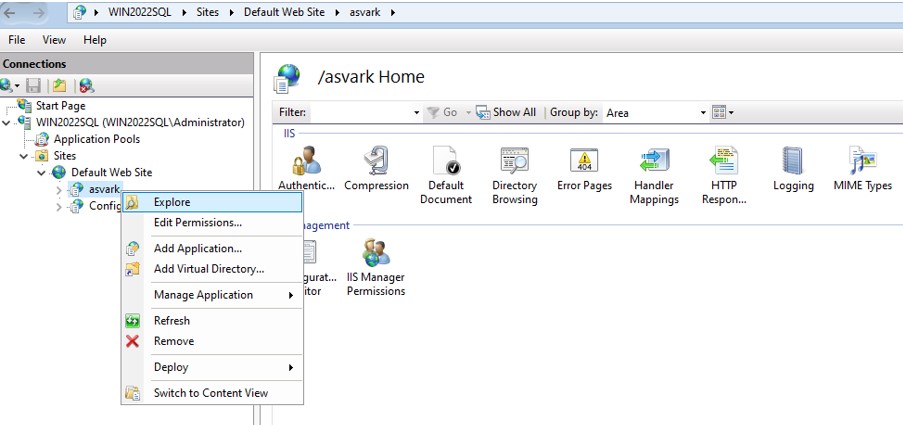Open Directory Browsing feature icon
The width and height of the screenshot is (903, 425).
pos(514,162)
